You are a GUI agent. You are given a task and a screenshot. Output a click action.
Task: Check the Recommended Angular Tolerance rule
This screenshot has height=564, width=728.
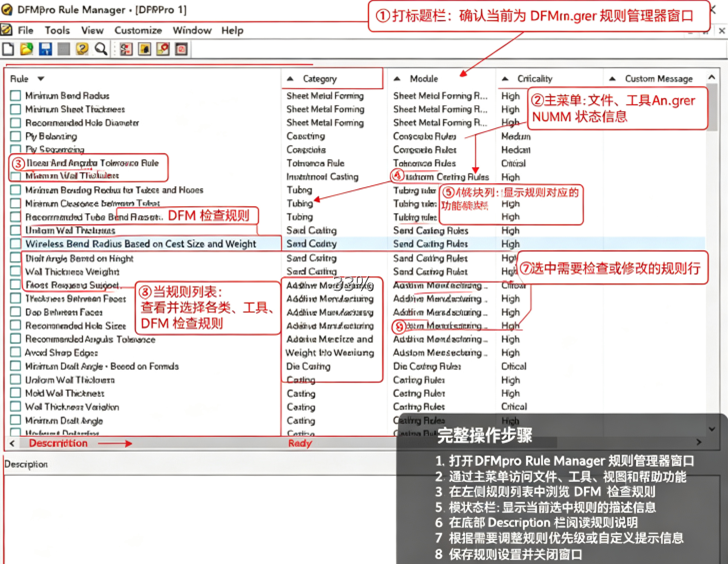tap(15, 339)
